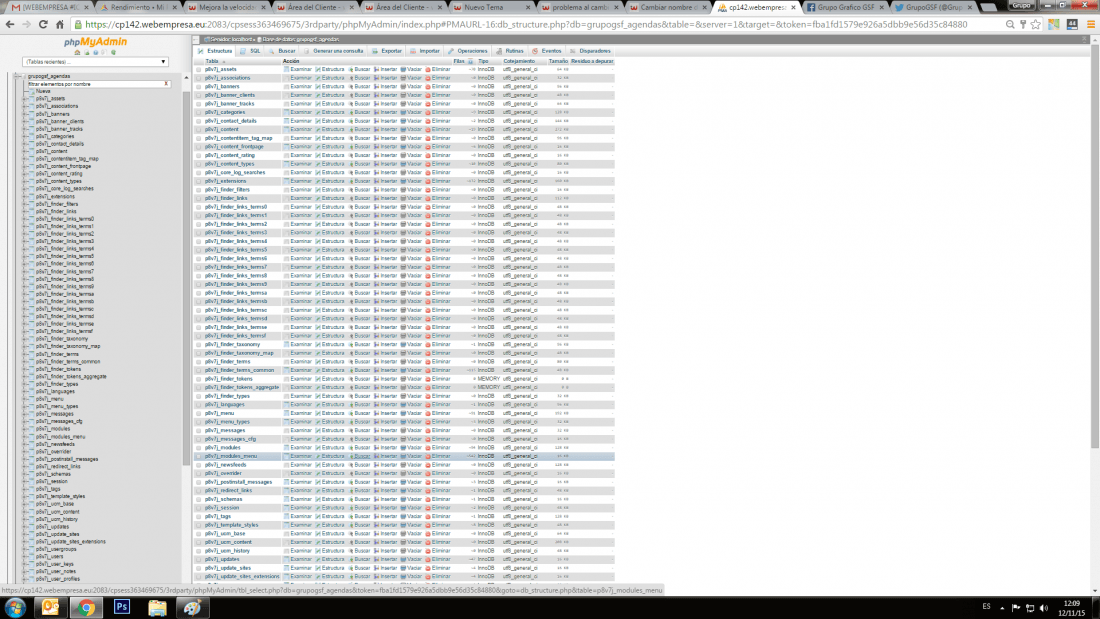This screenshot has width=1100, height=619.
Task: Check the p8v7j_modules_menu row checkbox
Action: click(x=199, y=456)
